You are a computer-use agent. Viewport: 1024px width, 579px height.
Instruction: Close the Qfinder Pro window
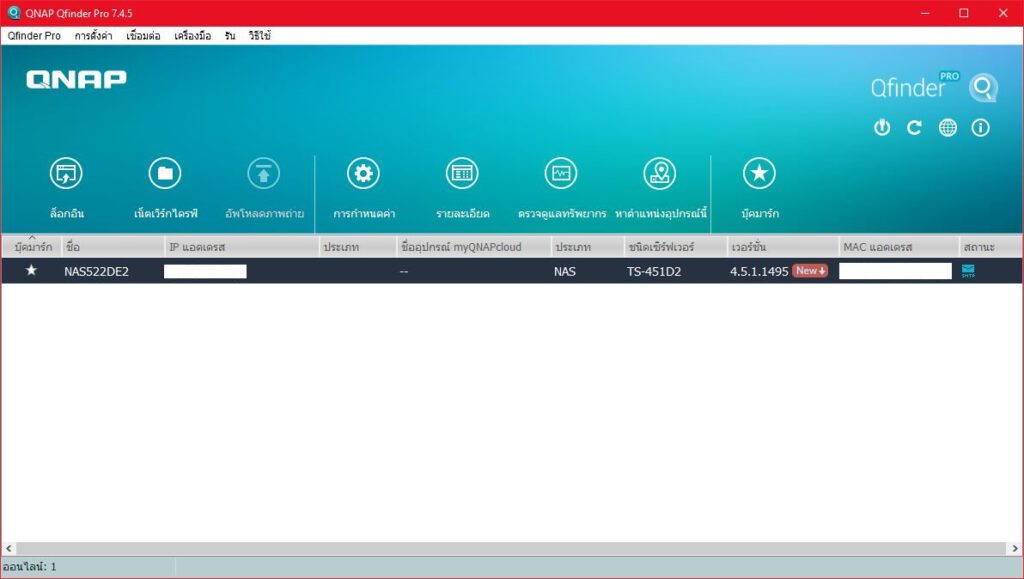point(1003,13)
